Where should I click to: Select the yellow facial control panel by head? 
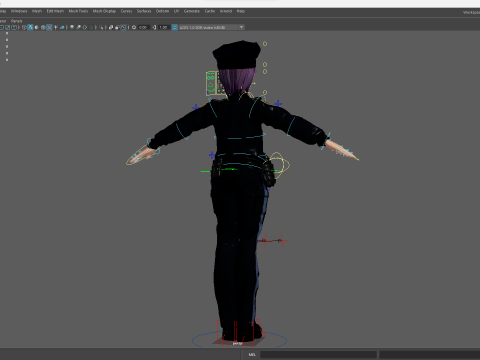click(211, 83)
